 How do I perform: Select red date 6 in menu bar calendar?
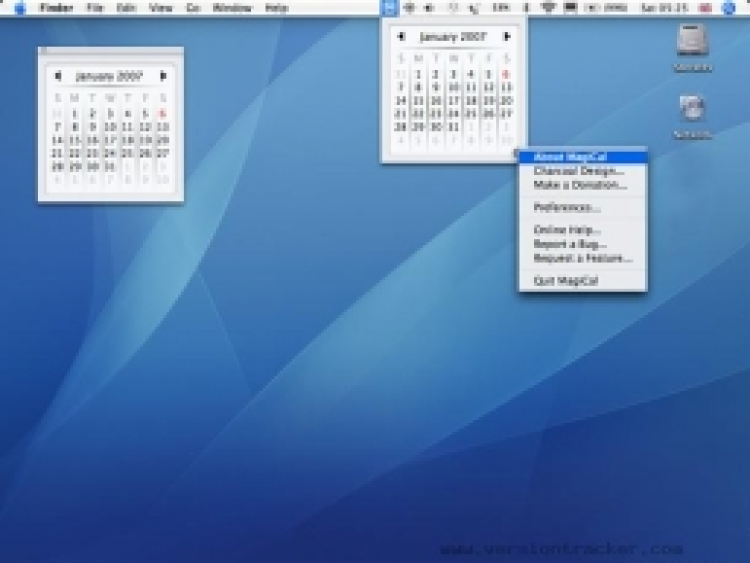506,75
